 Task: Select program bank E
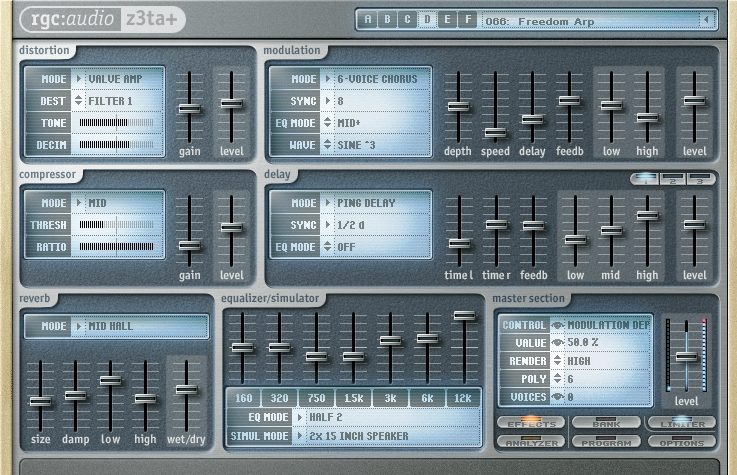pos(447,20)
